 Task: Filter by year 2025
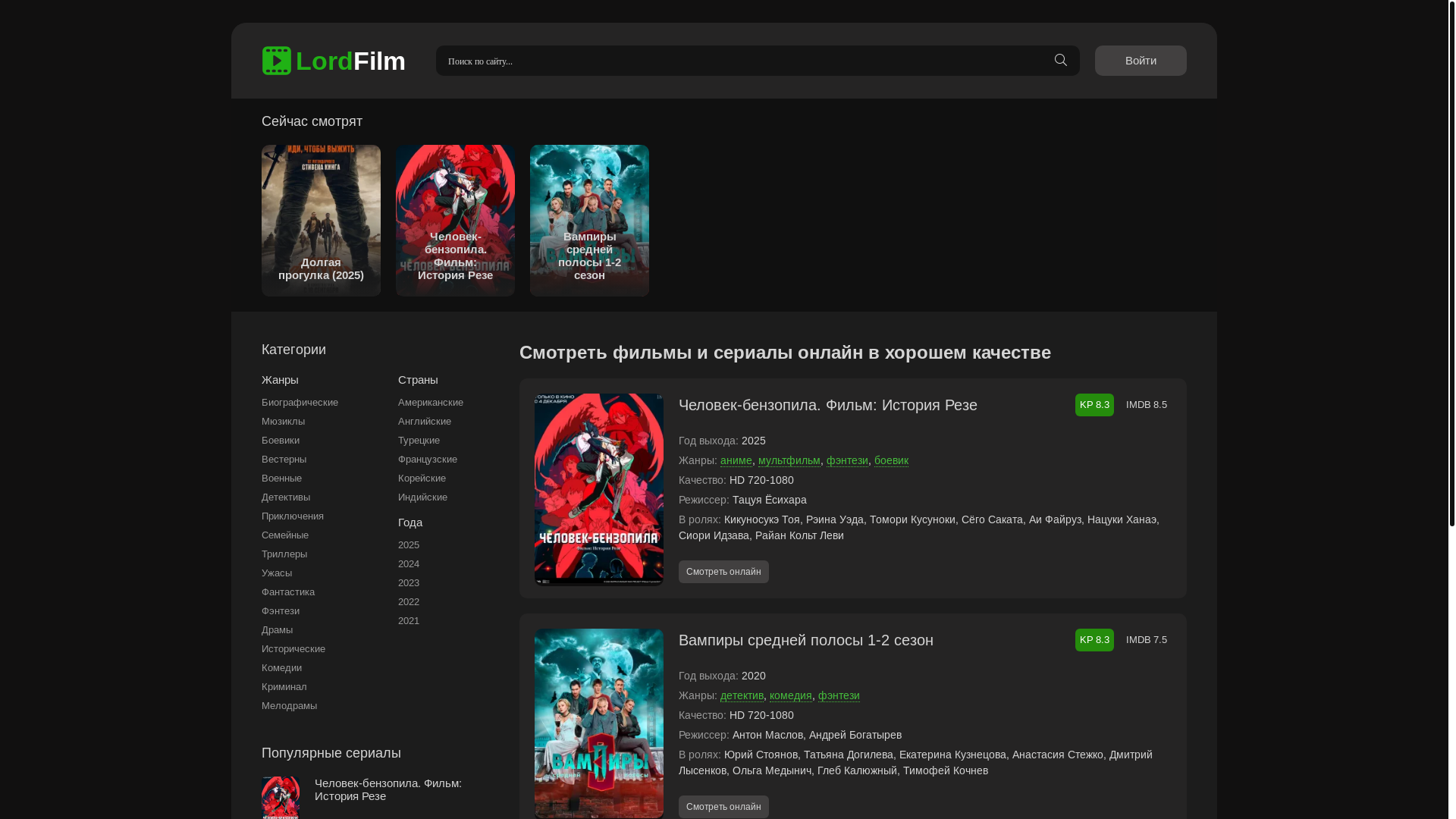(409, 545)
